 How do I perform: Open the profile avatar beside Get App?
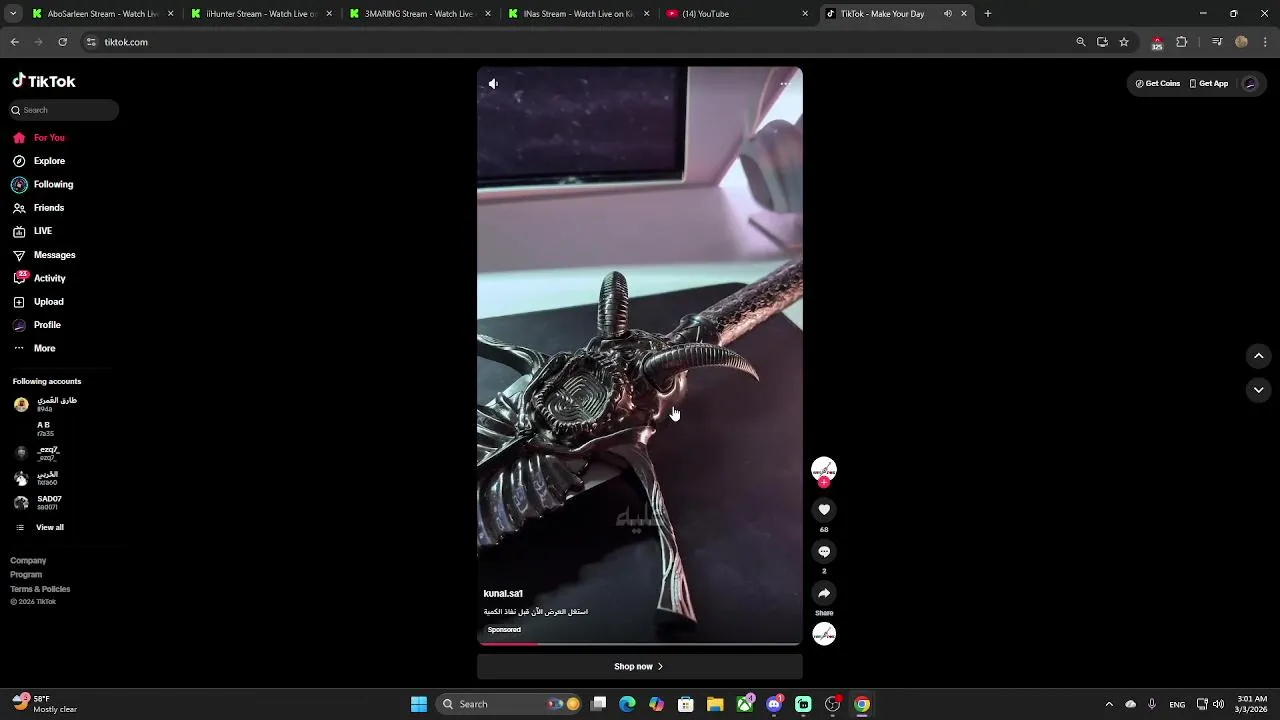coord(1250,84)
